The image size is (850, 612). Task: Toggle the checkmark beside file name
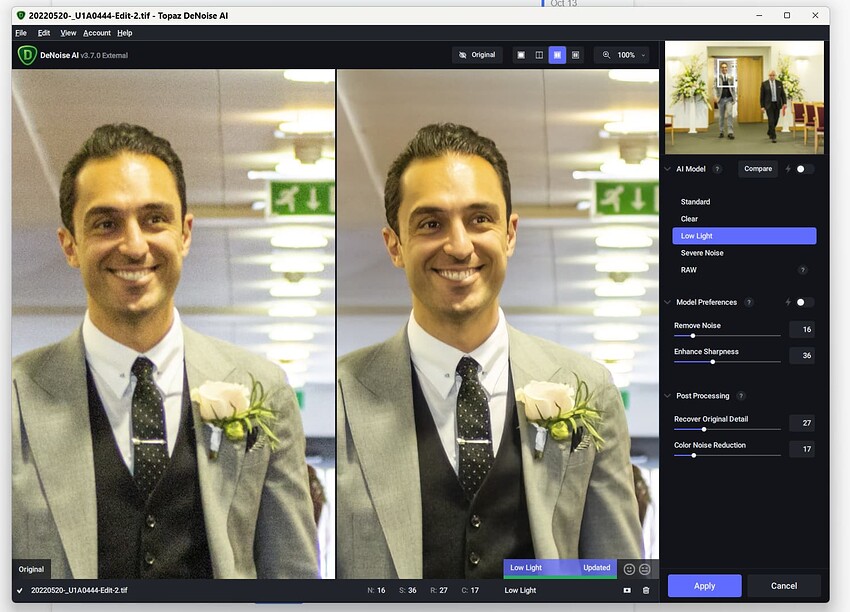20,590
